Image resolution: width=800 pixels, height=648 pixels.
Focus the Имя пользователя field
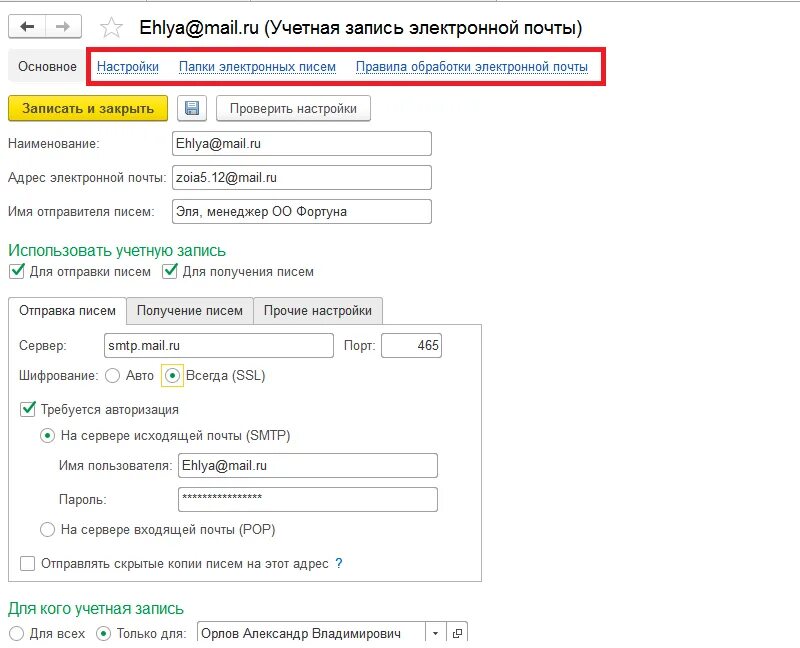(308, 465)
